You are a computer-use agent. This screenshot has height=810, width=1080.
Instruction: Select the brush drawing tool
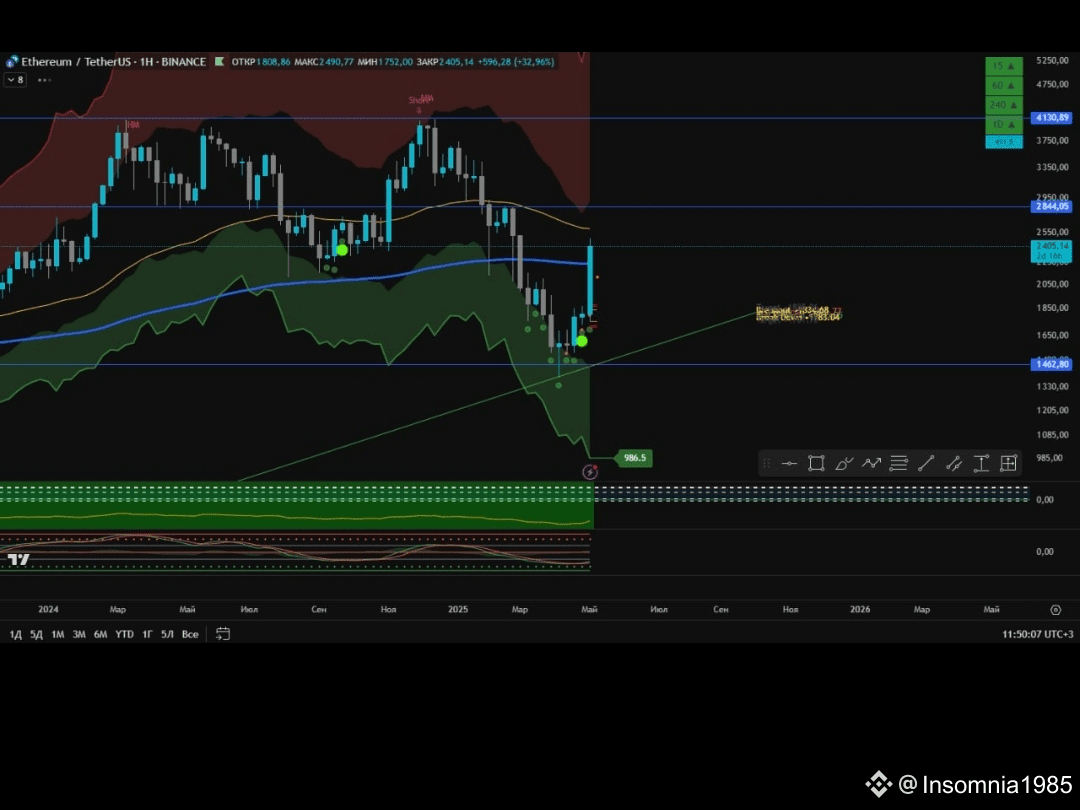click(844, 463)
